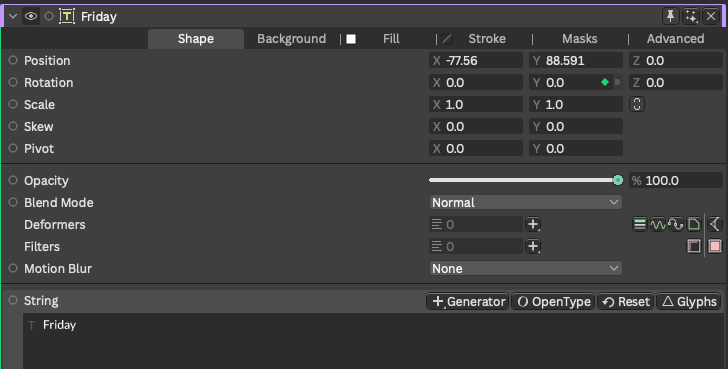Click the Friday layer name in header
This screenshot has width=728, height=369.
pos(99,17)
